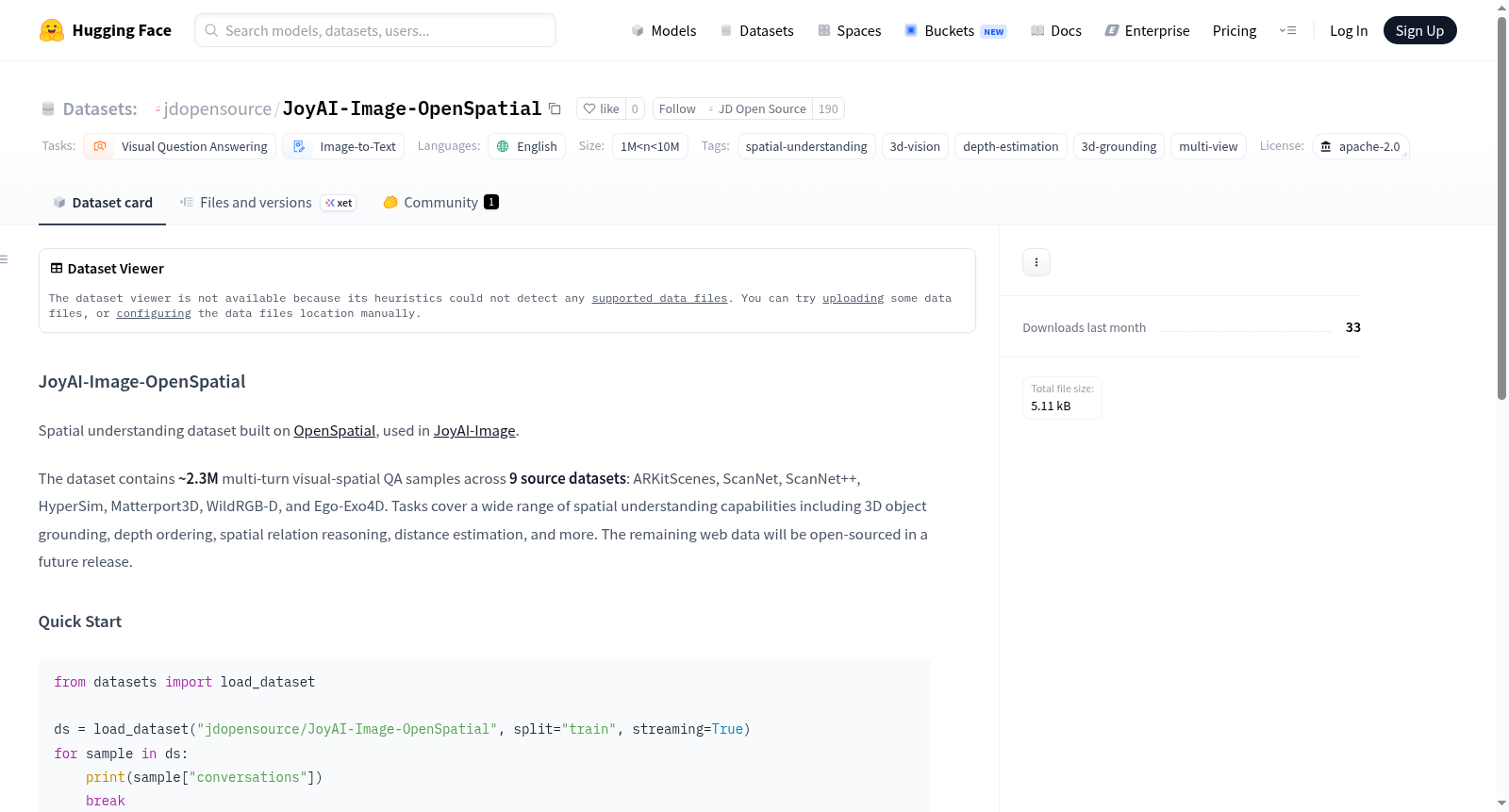The width and height of the screenshot is (1509, 812).
Task: Open the apache-2.0 license tag
Action: coord(1360,146)
